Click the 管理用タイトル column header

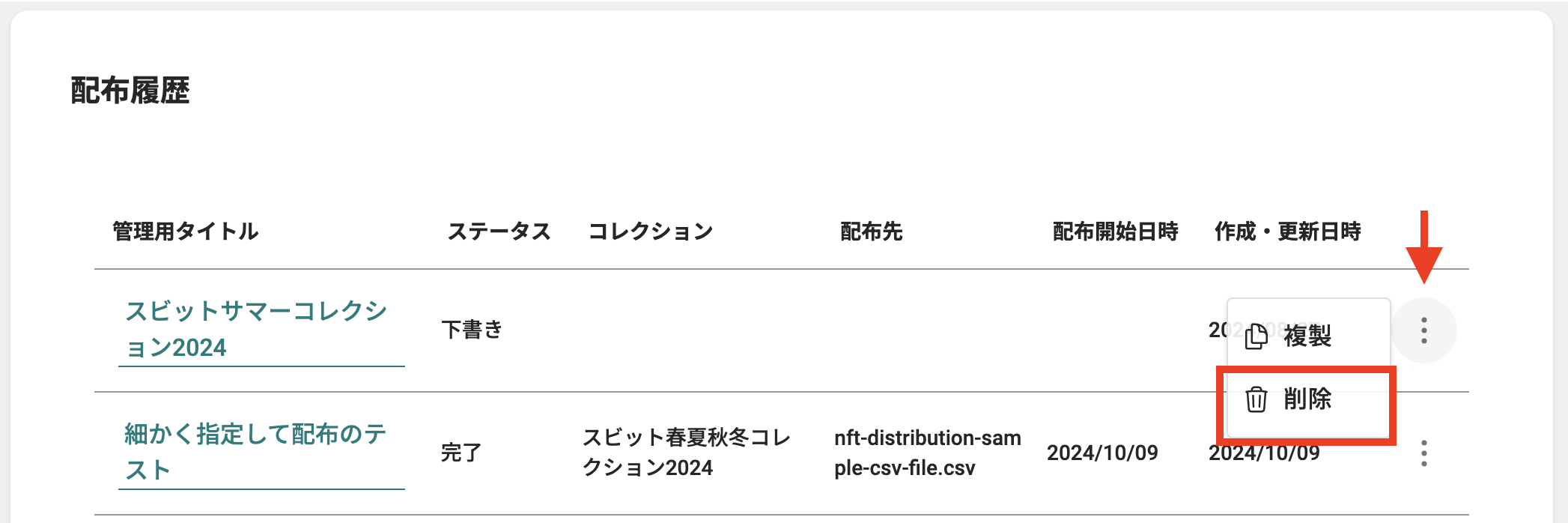tap(186, 232)
